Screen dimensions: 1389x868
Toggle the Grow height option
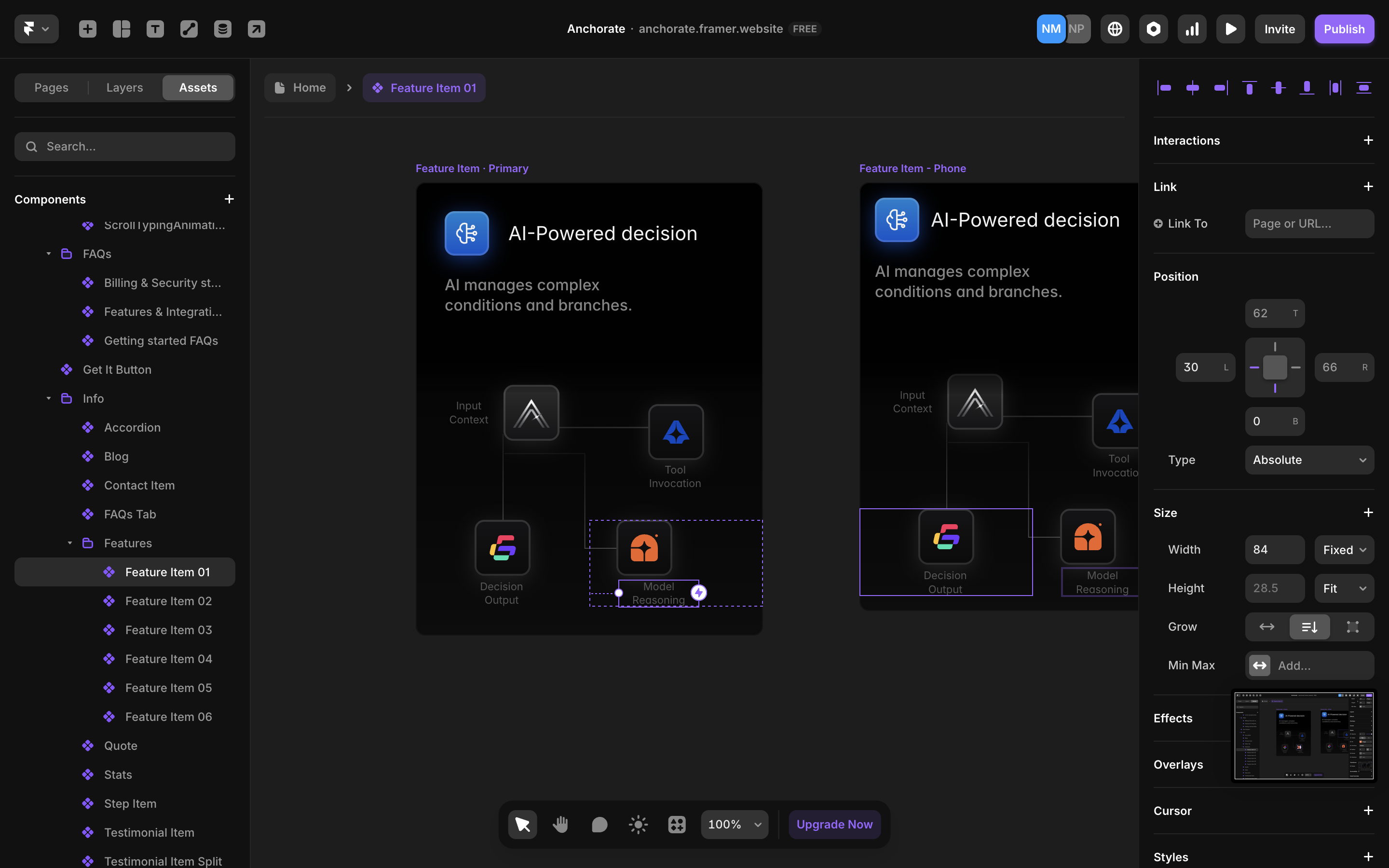[x=1309, y=627]
